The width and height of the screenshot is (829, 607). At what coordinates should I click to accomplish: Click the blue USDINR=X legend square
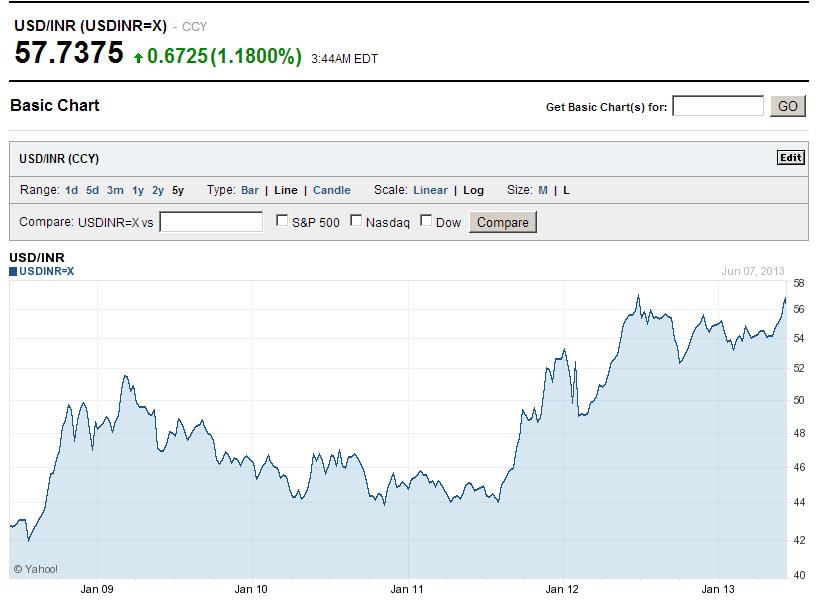(x=14, y=271)
